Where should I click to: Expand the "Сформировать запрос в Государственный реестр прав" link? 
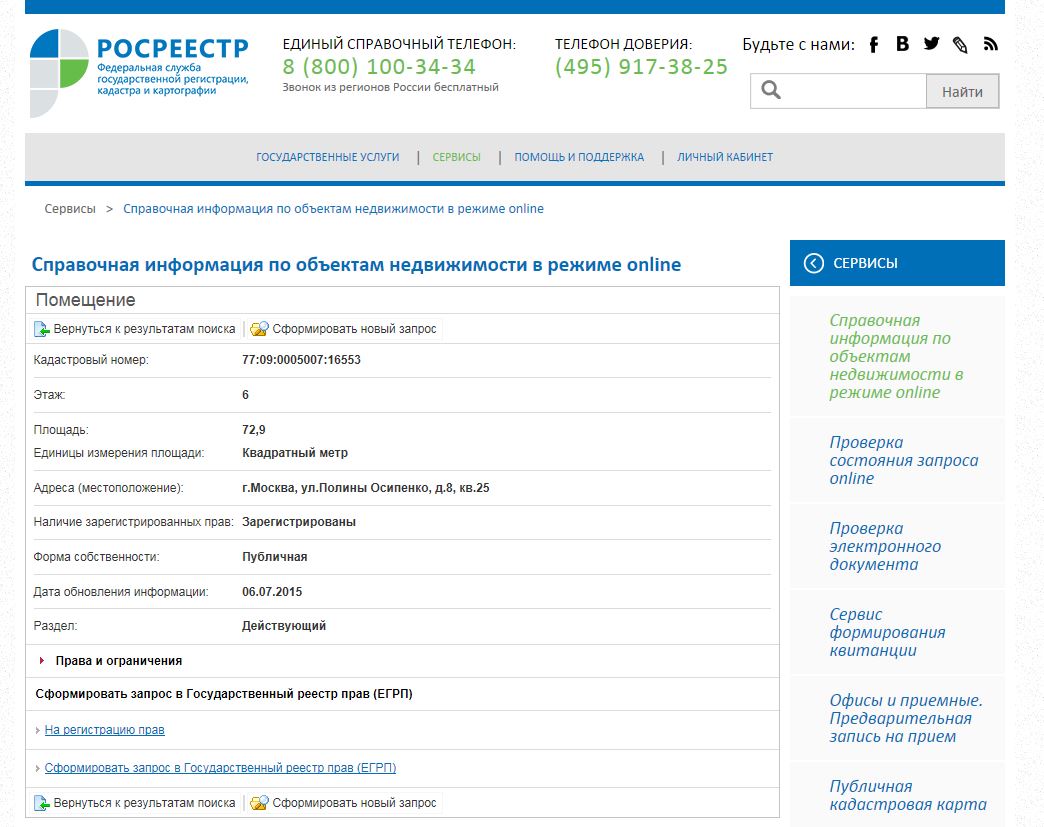point(220,768)
